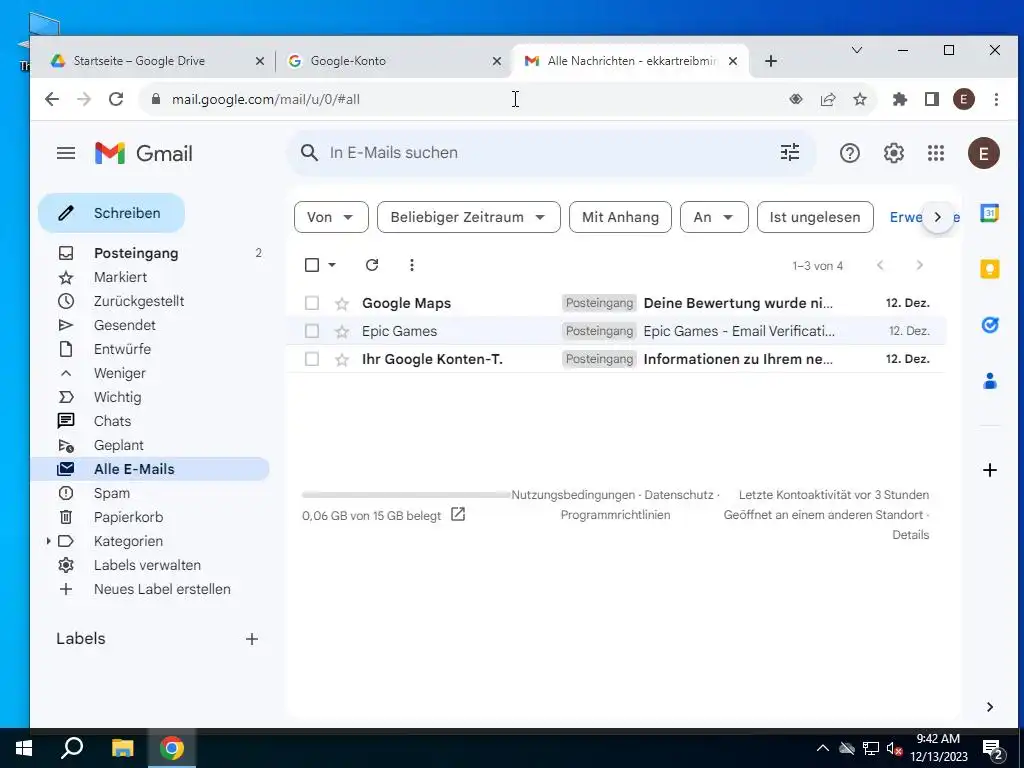
Task: Open Google Keep side panel
Action: (989, 268)
